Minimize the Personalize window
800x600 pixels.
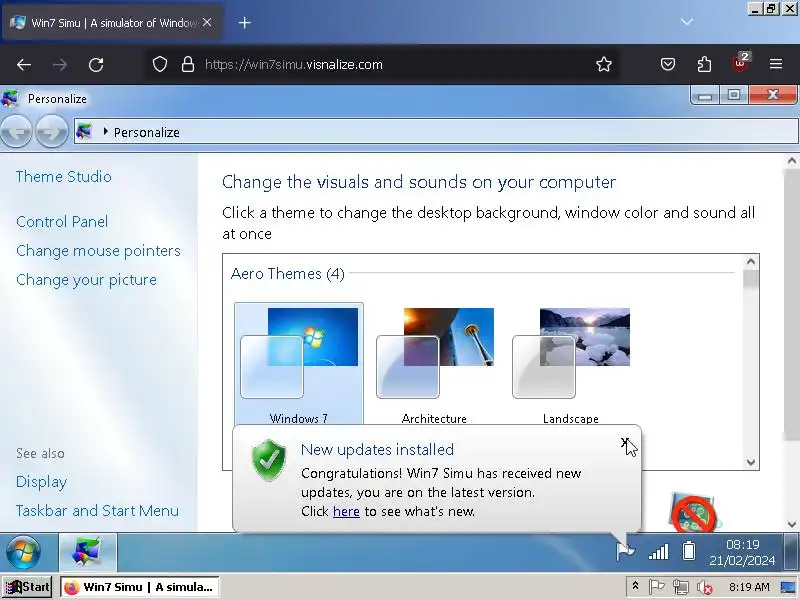pyautogui.click(x=705, y=95)
